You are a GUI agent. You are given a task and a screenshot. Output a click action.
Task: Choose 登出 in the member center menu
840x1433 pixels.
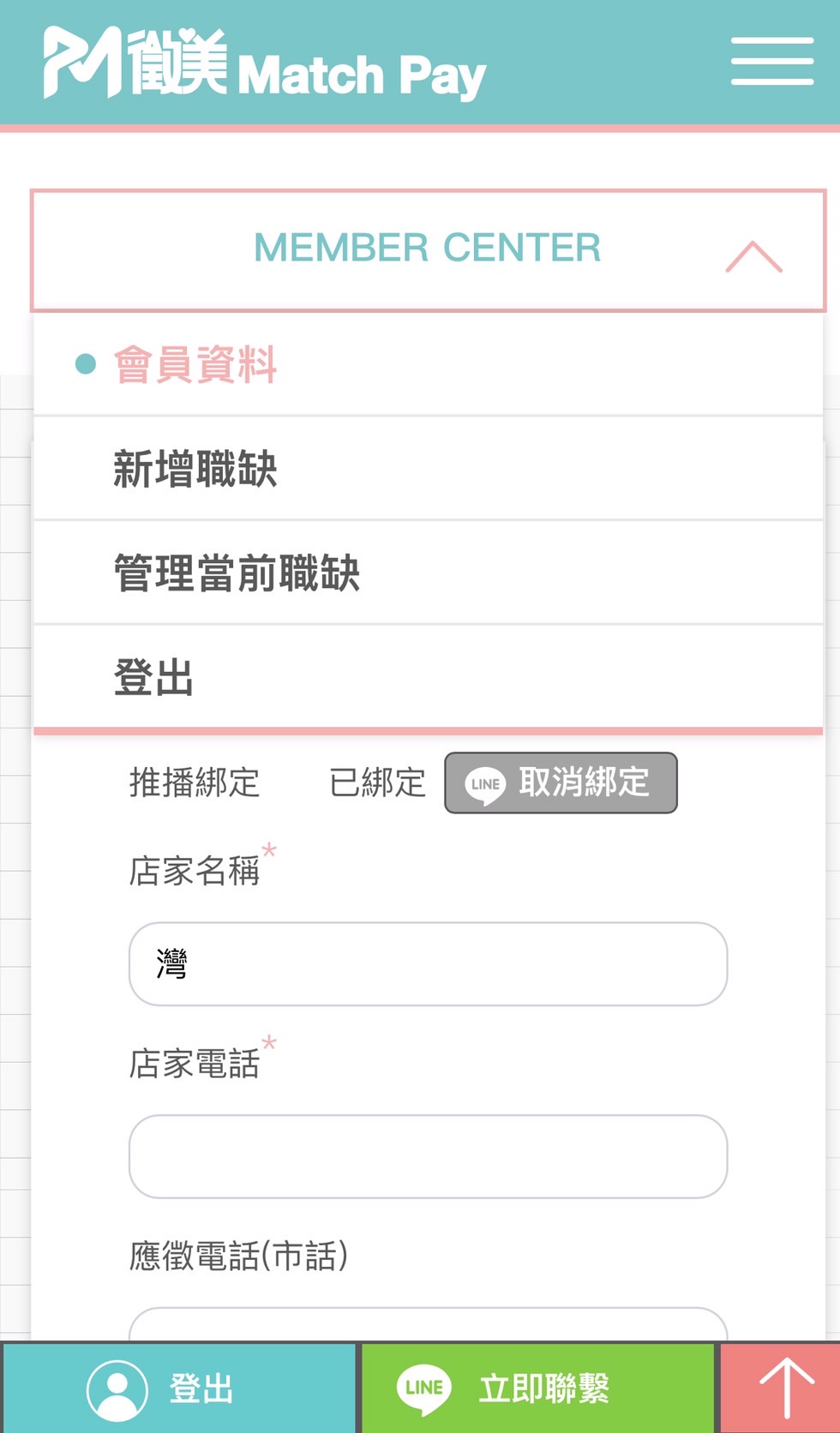[153, 677]
